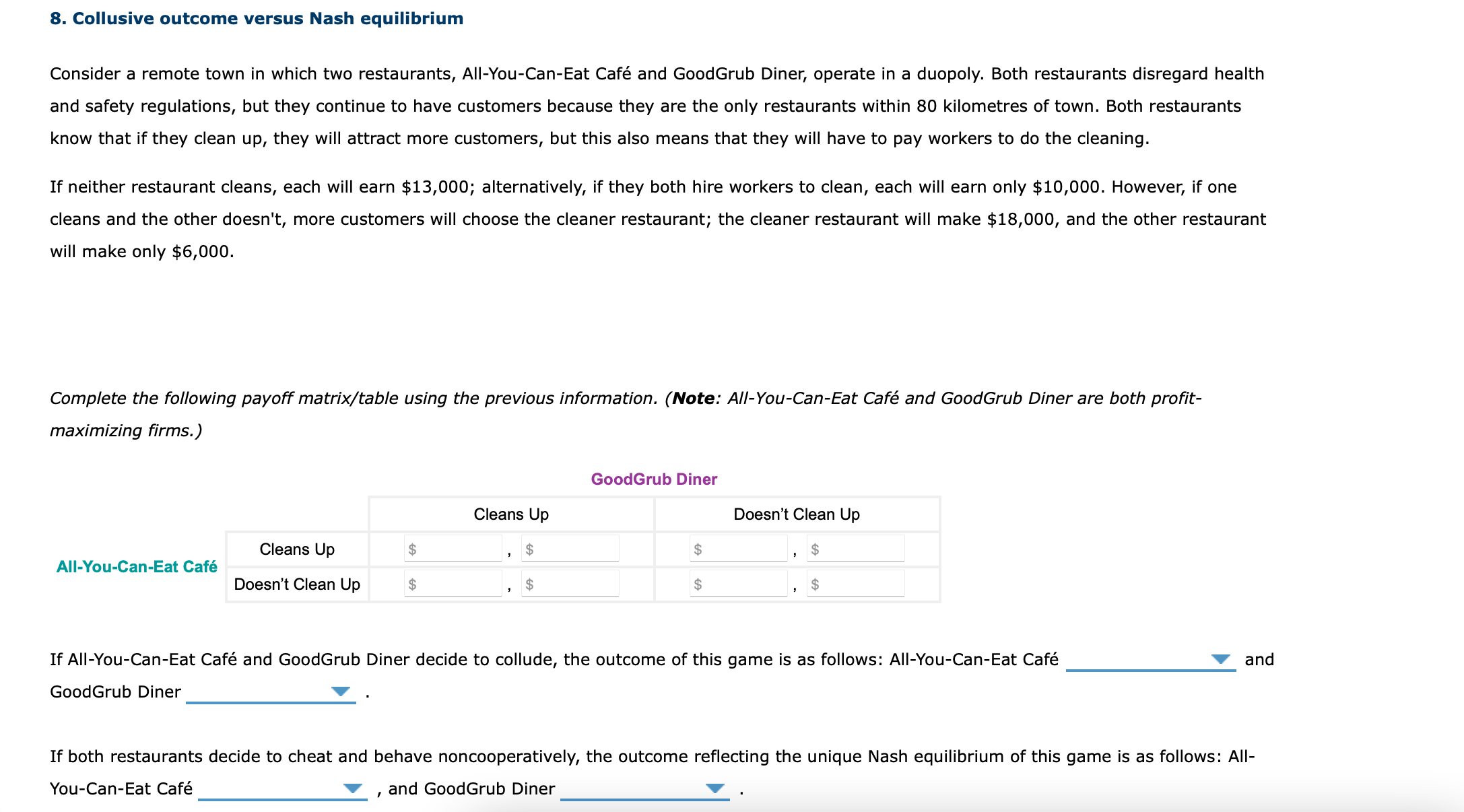Click second payoff field in Doesn't Clean Up row

(569, 584)
